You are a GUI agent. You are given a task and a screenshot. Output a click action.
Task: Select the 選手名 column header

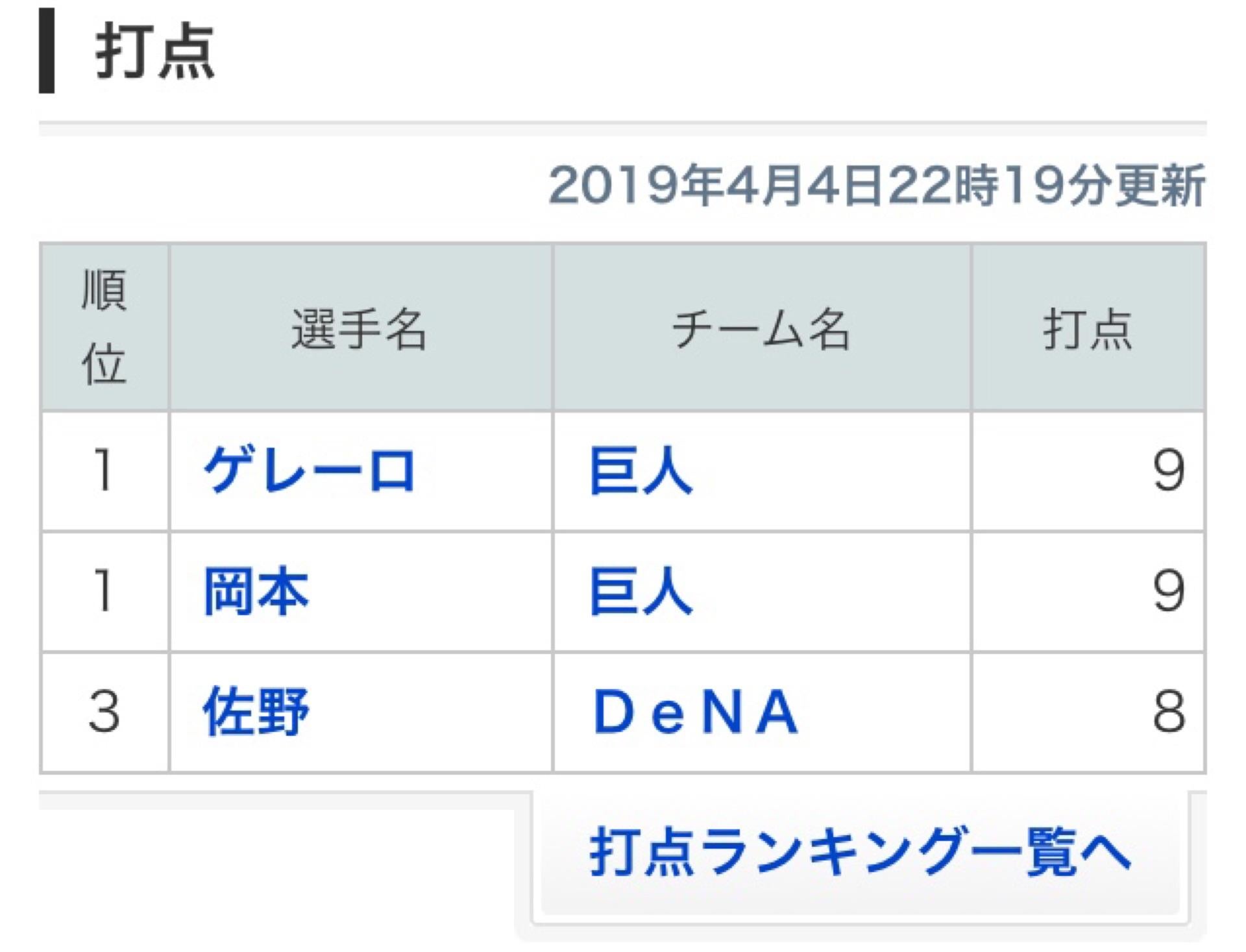[x=359, y=329]
